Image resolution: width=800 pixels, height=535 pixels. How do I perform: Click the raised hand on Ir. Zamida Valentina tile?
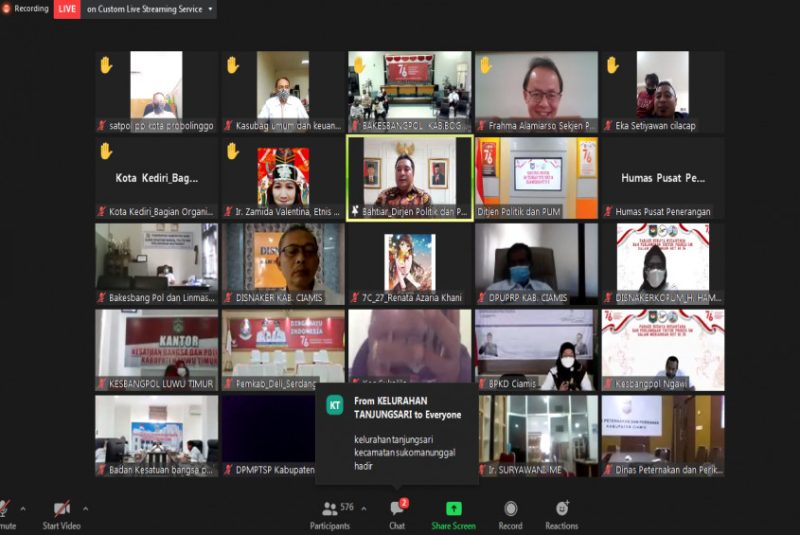pyautogui.click(x=233, y=151)
